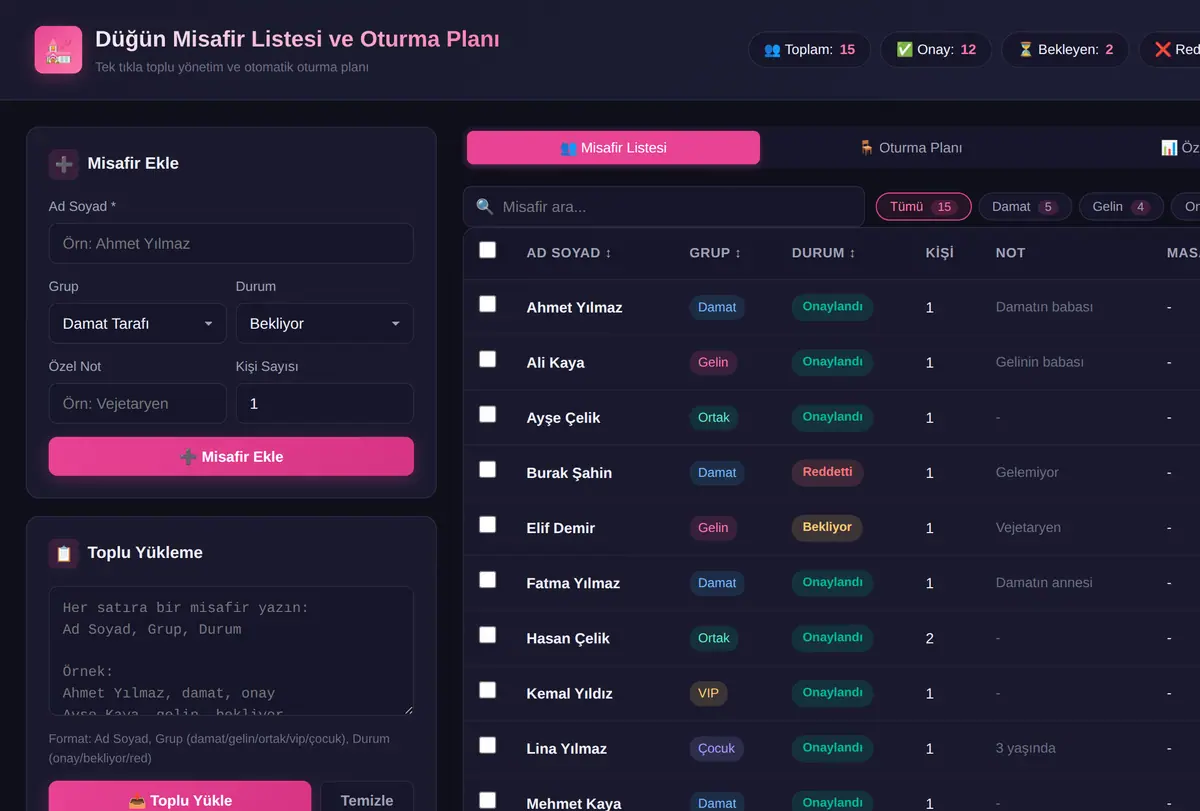Viewport: 1200px width, 811px height.
Task: Click the clipboard icon beside Toplu Yükleme
Action: (64, 553)
